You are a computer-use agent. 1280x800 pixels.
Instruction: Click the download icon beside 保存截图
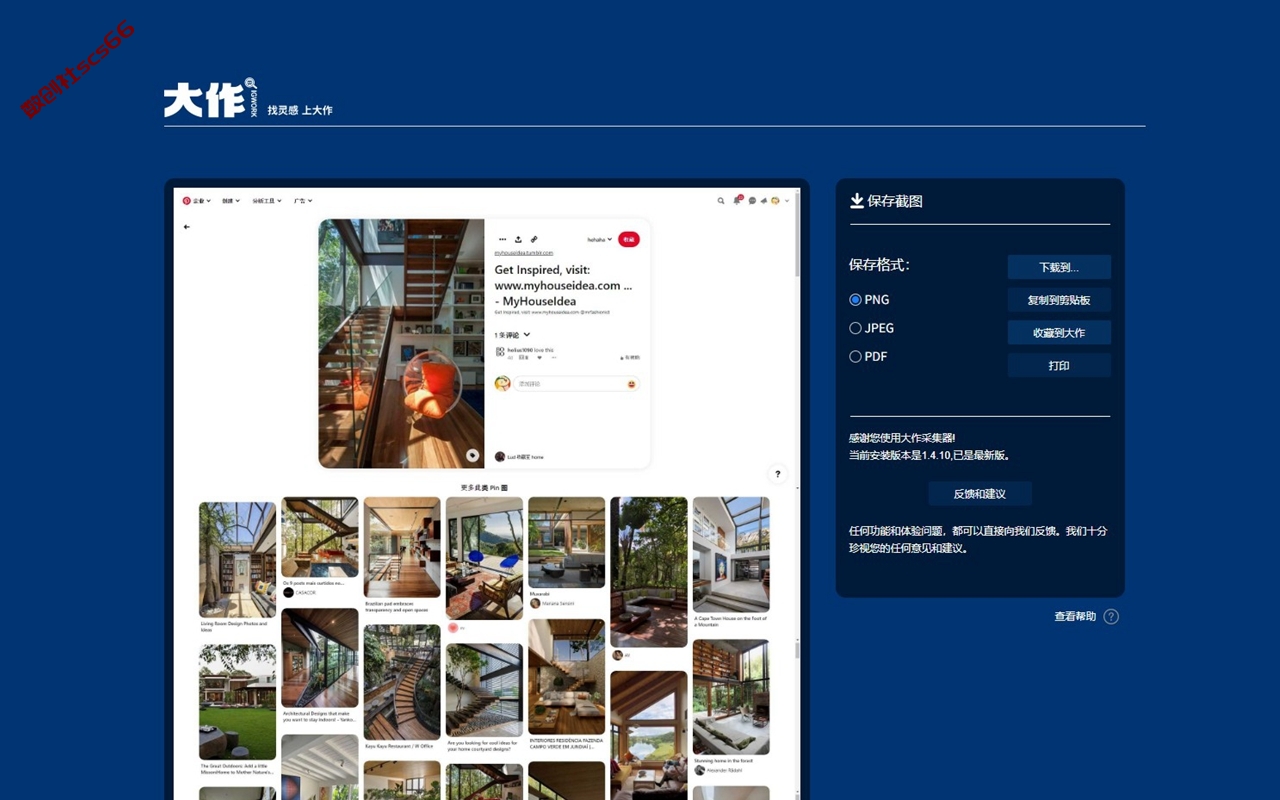point(857,201)
